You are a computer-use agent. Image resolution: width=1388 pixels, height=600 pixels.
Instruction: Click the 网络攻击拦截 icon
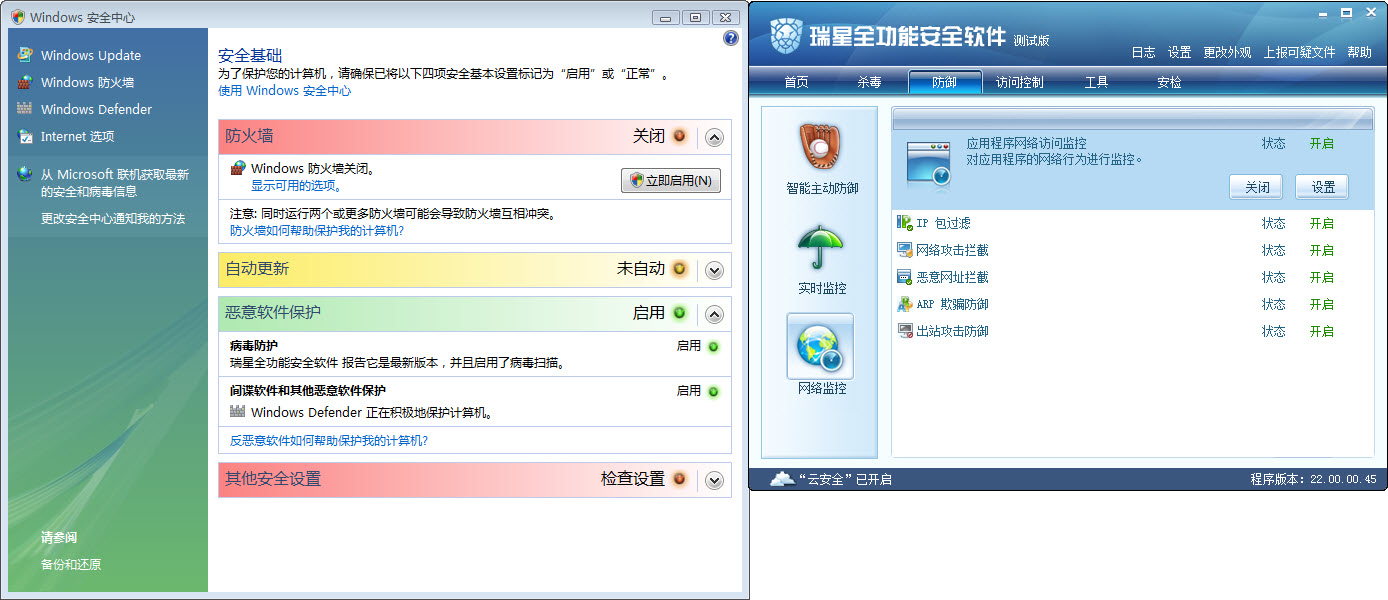904,250
